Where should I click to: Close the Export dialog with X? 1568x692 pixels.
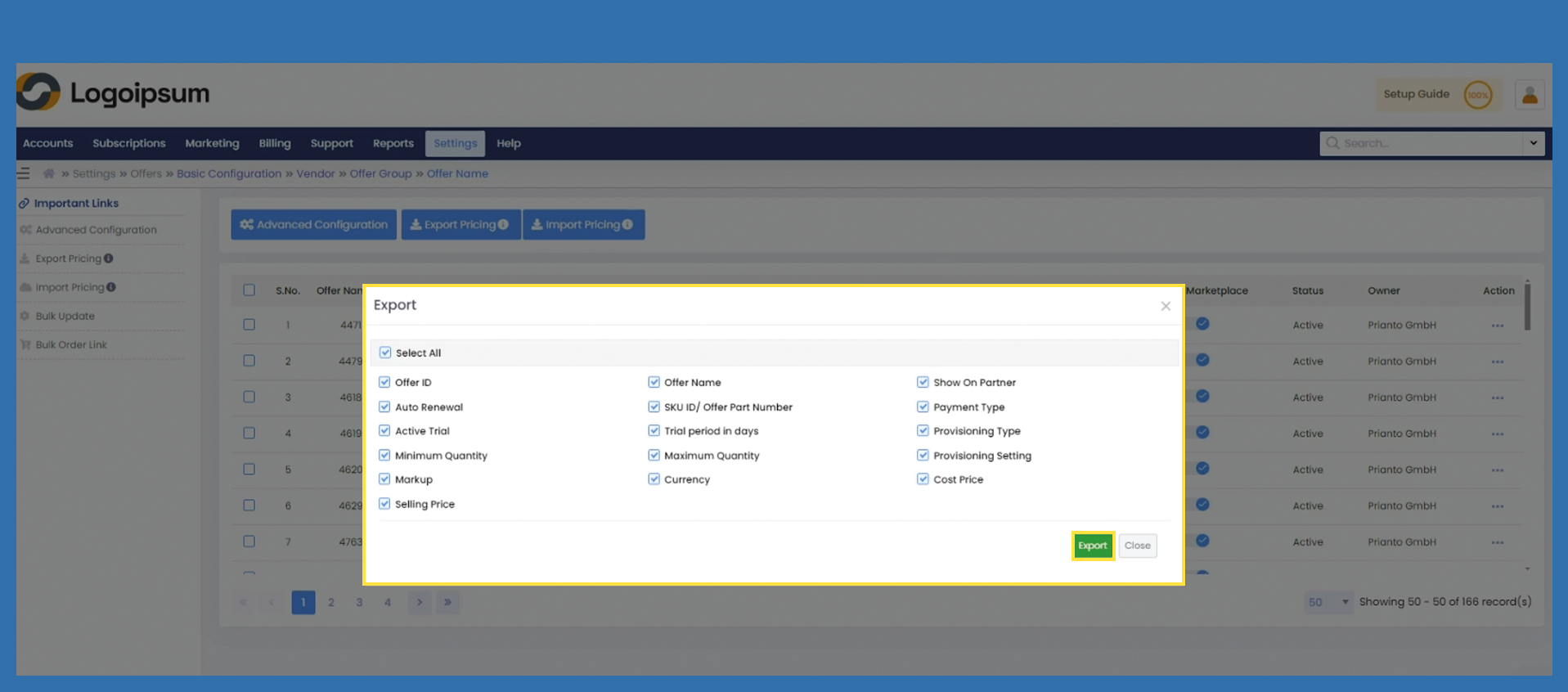1166,306
